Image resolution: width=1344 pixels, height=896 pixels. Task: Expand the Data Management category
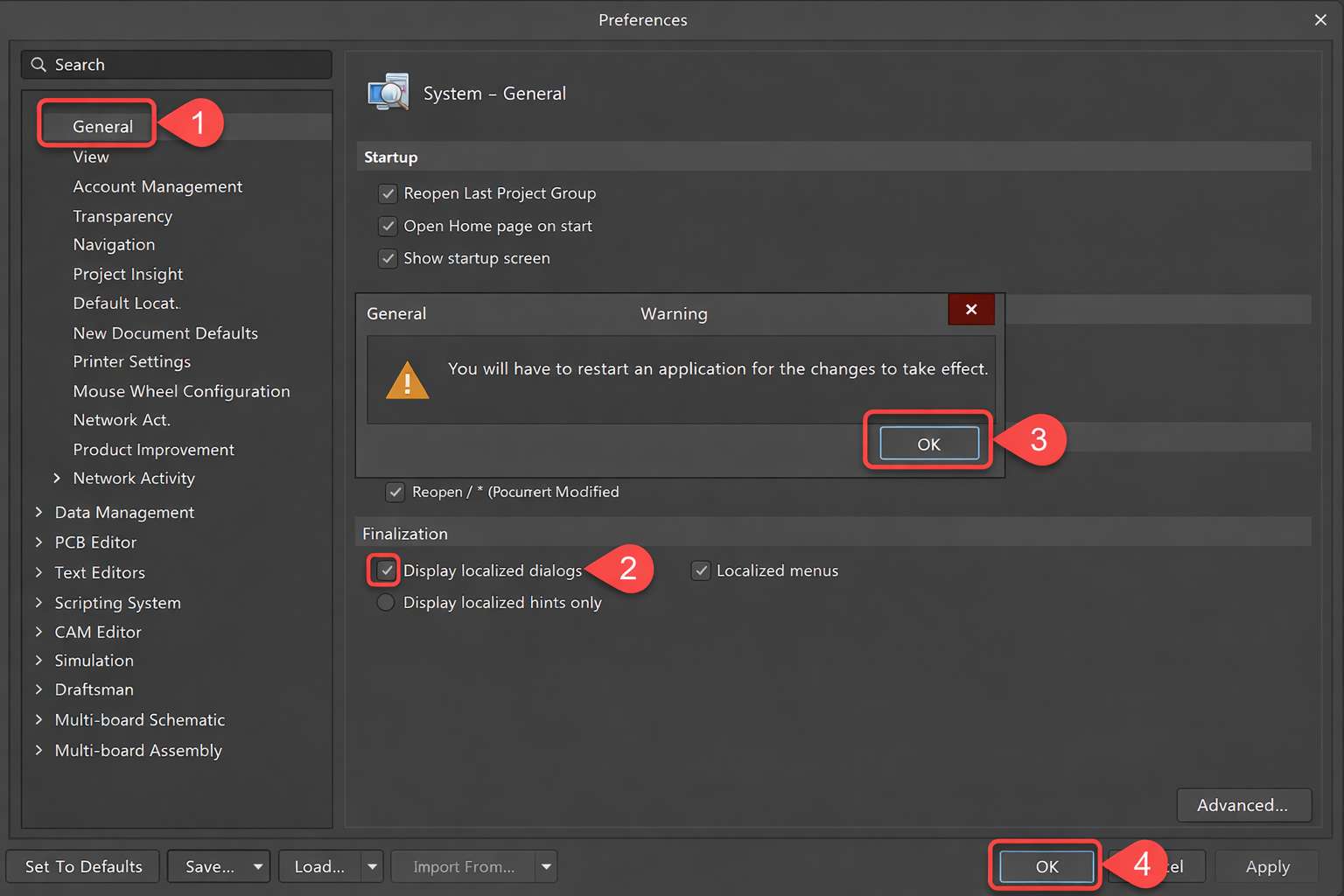[x=38, y=512]
